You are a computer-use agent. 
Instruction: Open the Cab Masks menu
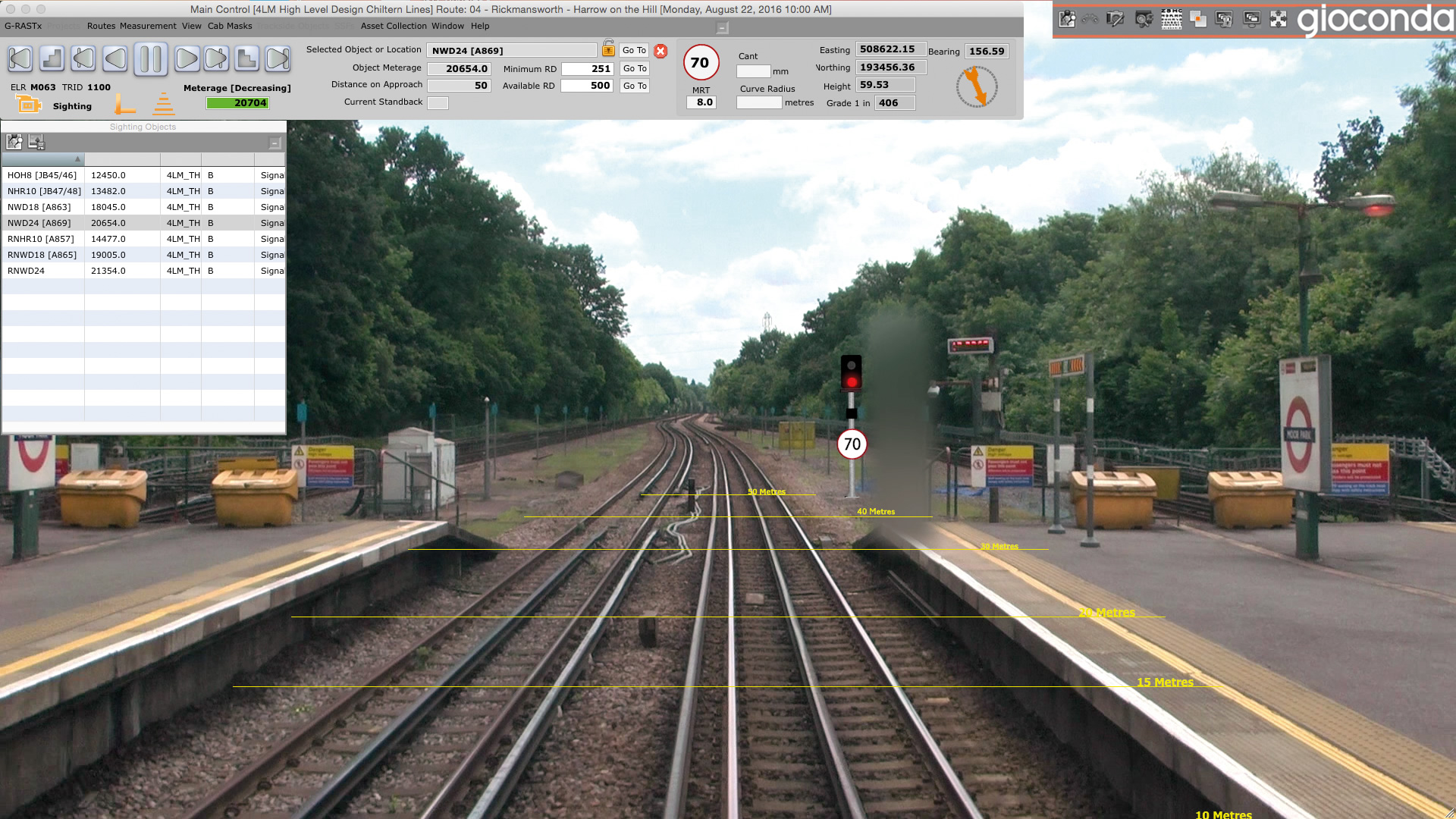(230, 26)
